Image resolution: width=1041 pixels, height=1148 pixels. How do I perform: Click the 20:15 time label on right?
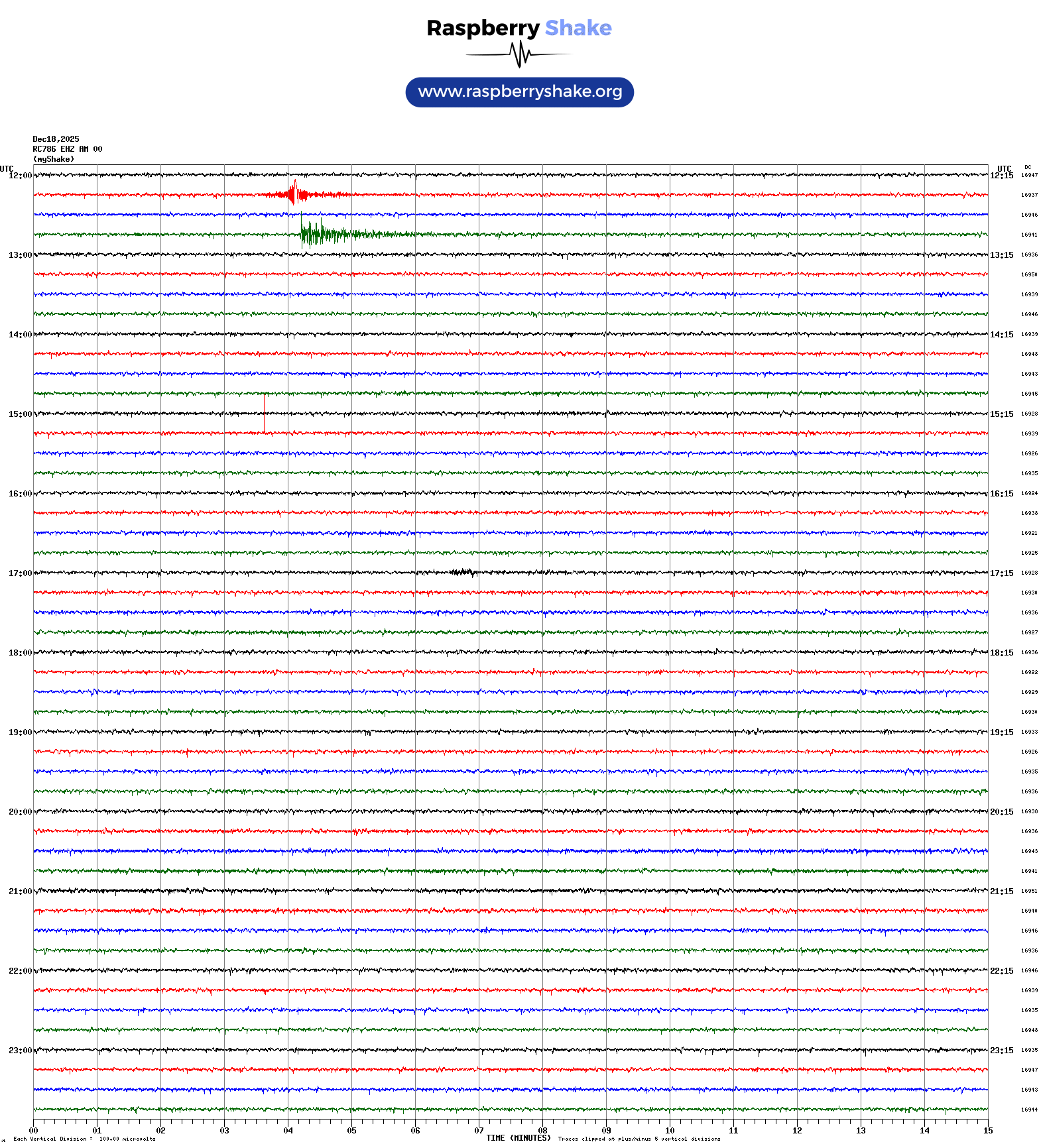(1001, 812)
